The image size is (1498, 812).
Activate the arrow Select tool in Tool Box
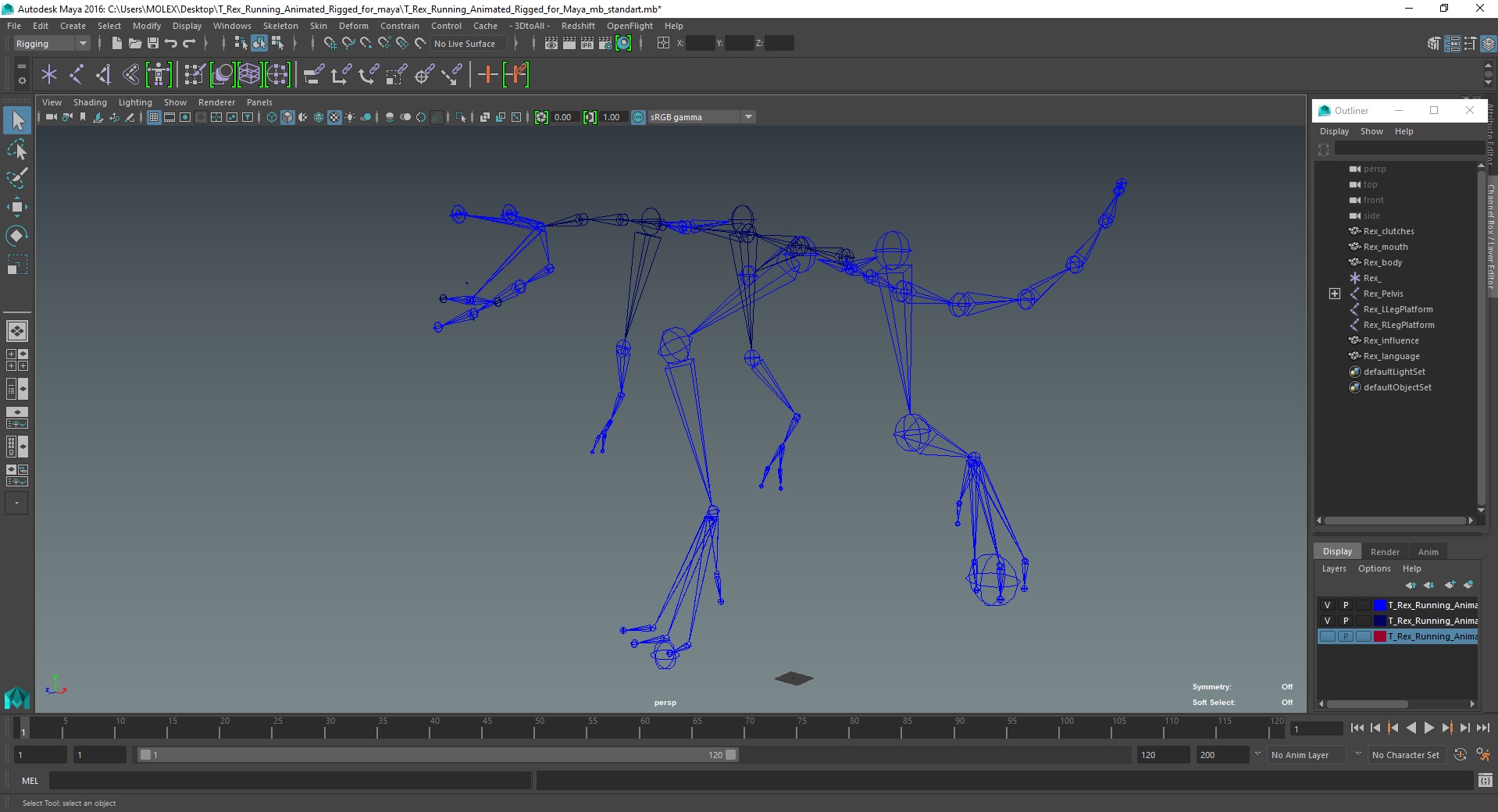[17, 120]
